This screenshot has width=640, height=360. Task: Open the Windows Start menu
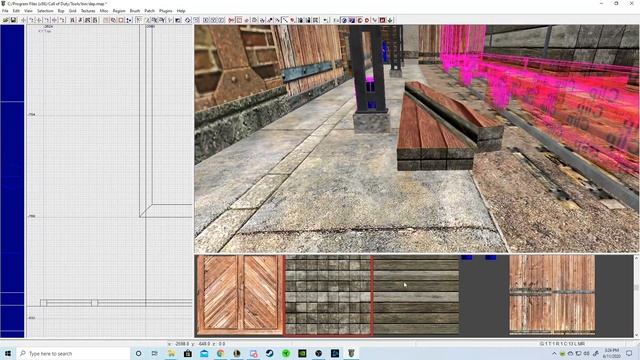click(7, 353)
